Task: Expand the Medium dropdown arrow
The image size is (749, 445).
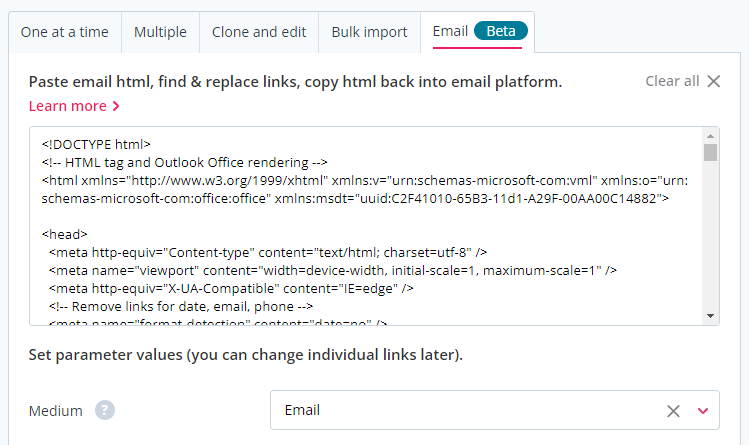Action: click(703, 411)
